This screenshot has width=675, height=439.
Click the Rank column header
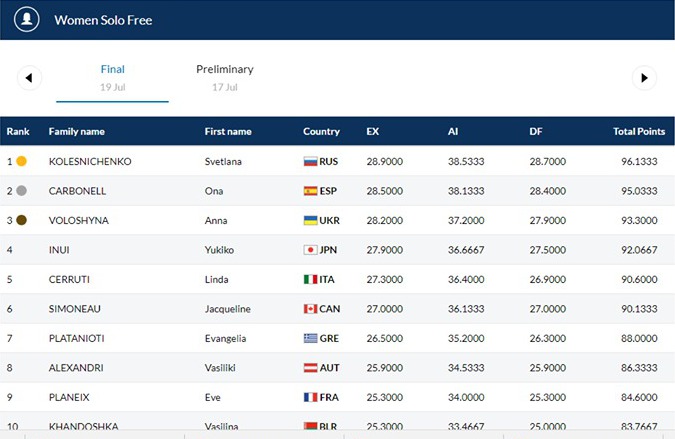point(19,132)
